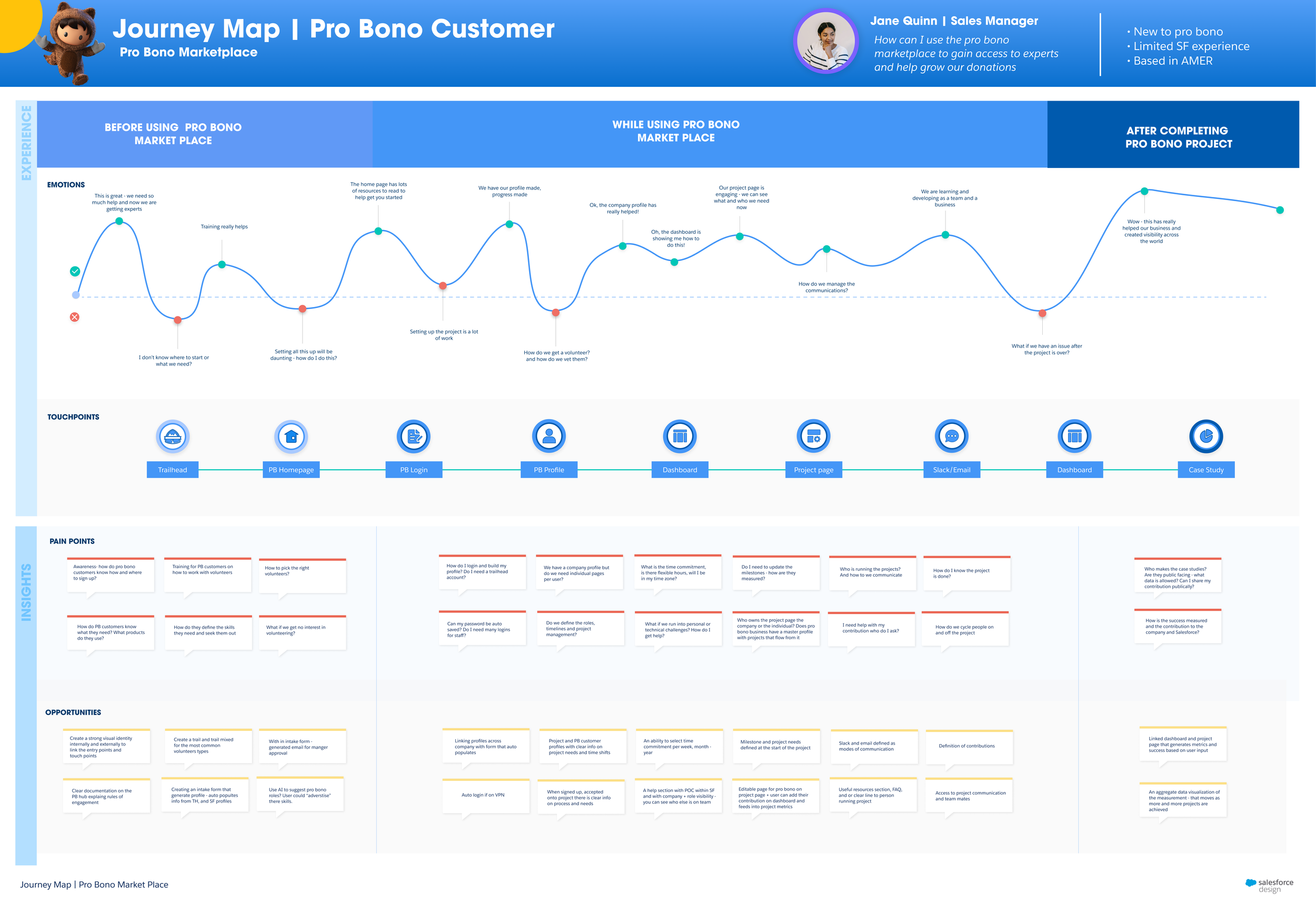
Task: Click the vertical EXPERIENCE section label
Action: (26, 143)
